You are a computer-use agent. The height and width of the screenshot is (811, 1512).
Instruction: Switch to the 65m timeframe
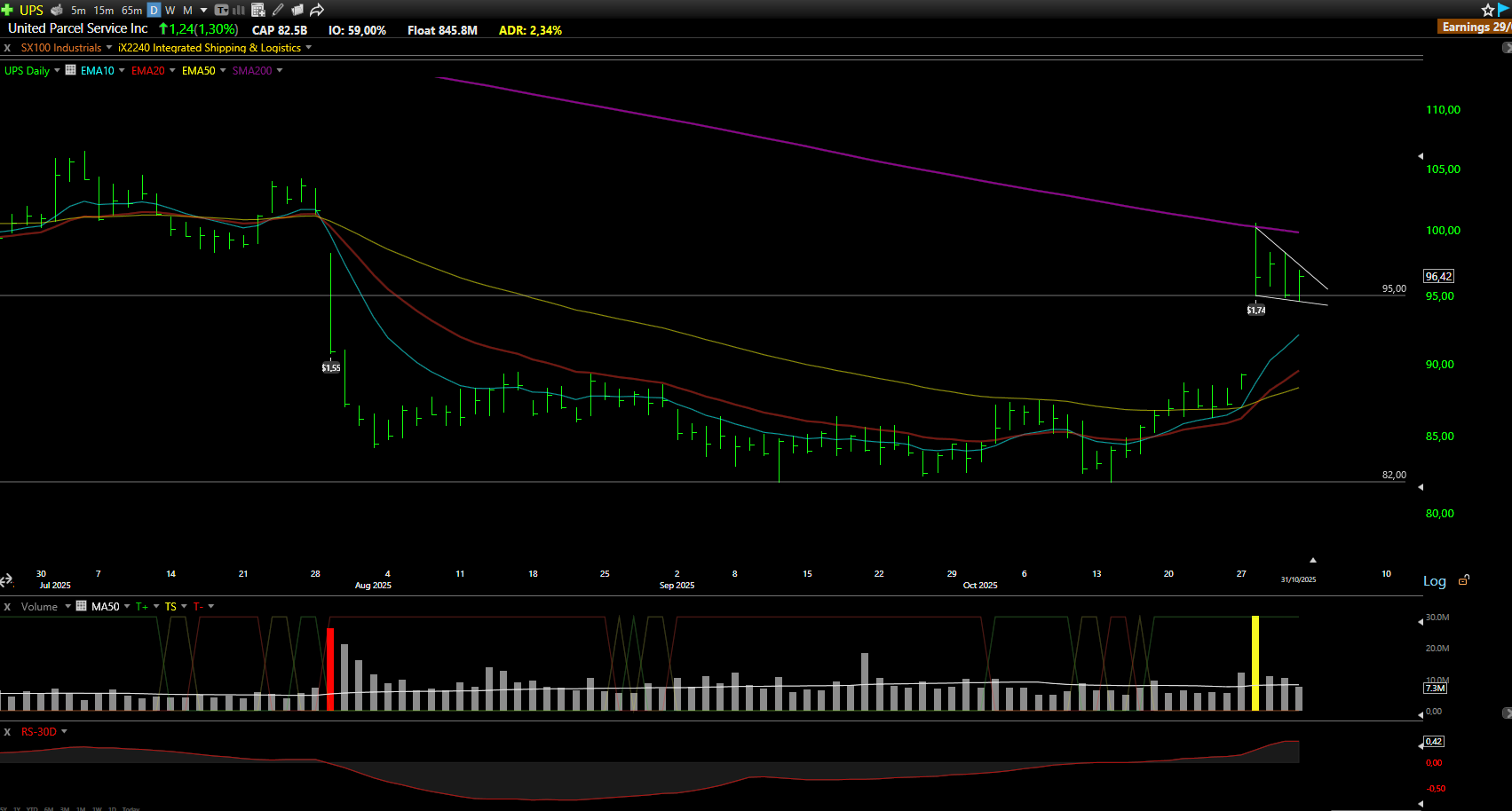131,10
